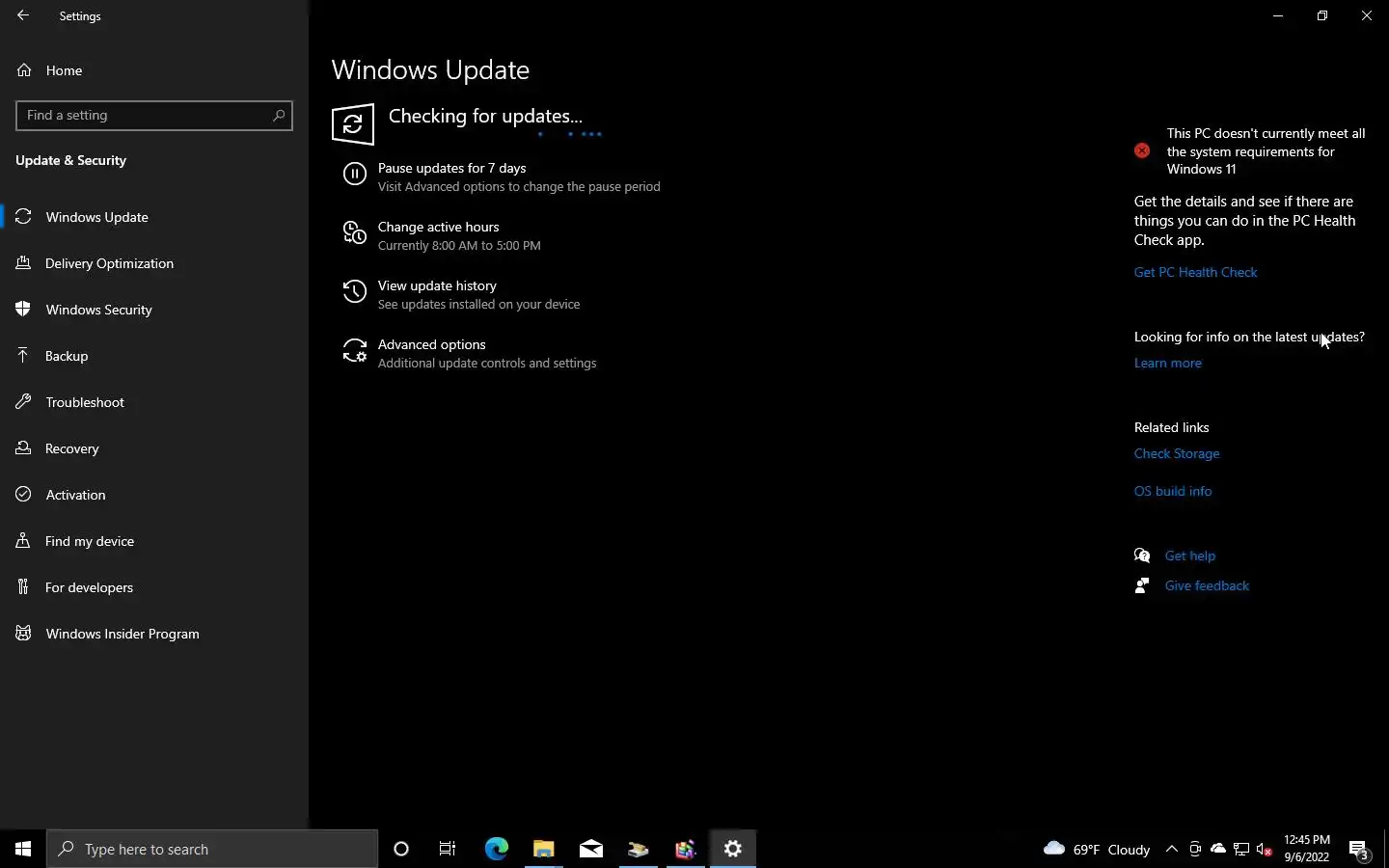Click the network tray icon

pyautogui.click(x=1241, y=849)
